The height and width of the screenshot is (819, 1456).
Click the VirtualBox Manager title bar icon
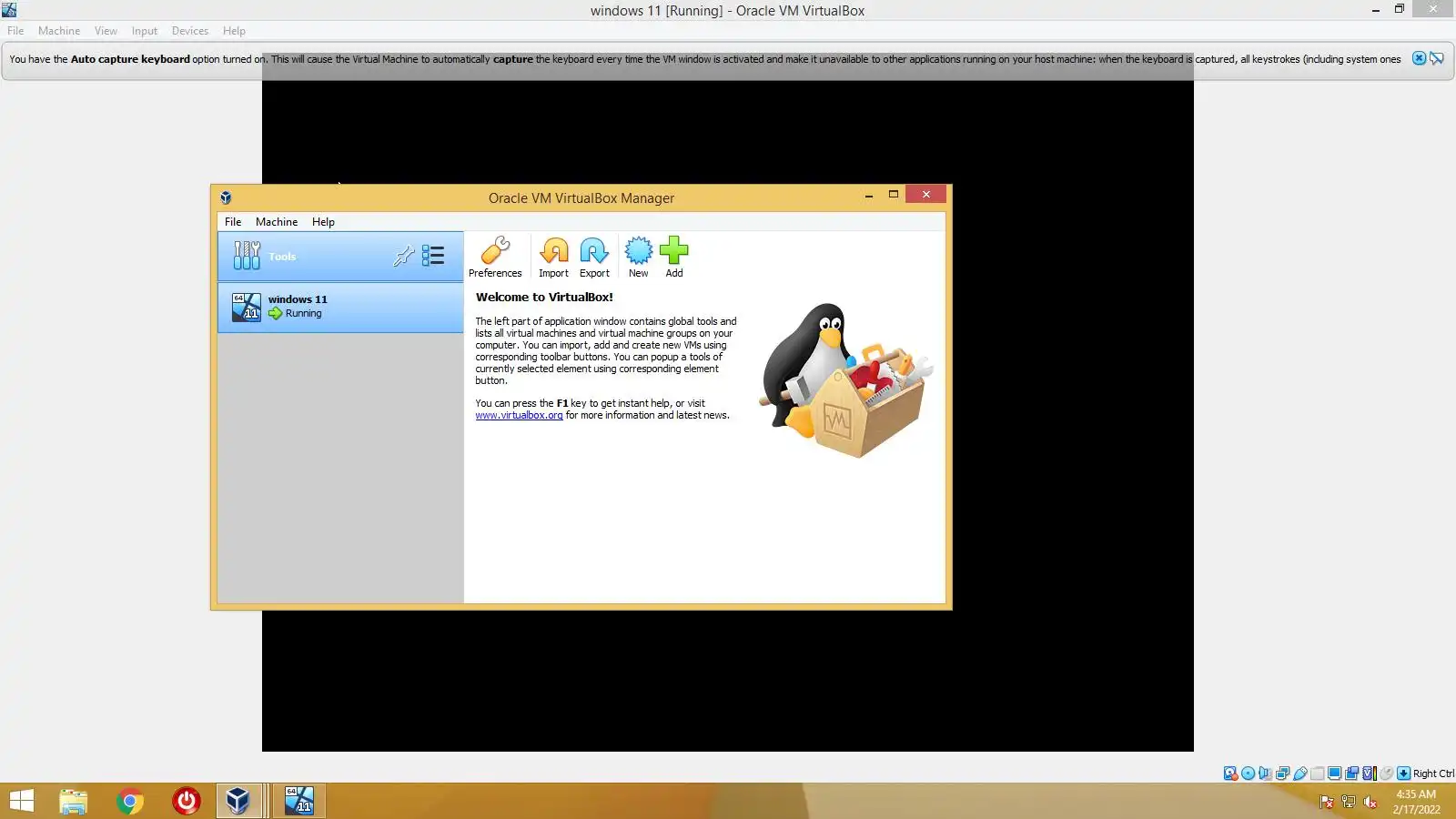[x=226, y=197]
